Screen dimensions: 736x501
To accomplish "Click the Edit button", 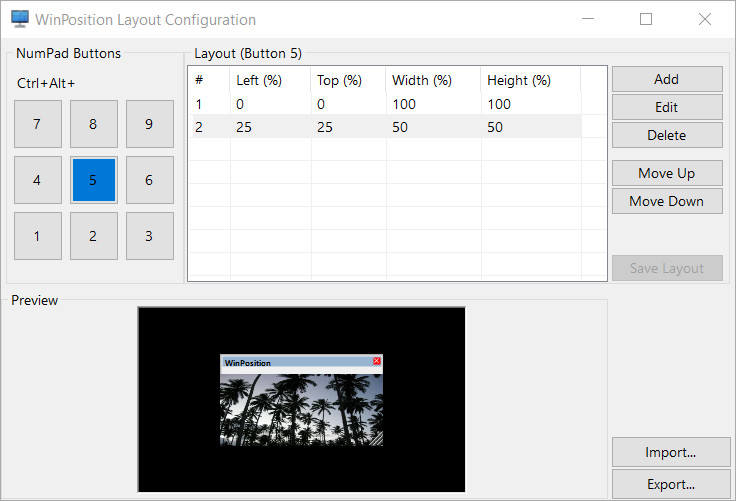I will (667, 107).
